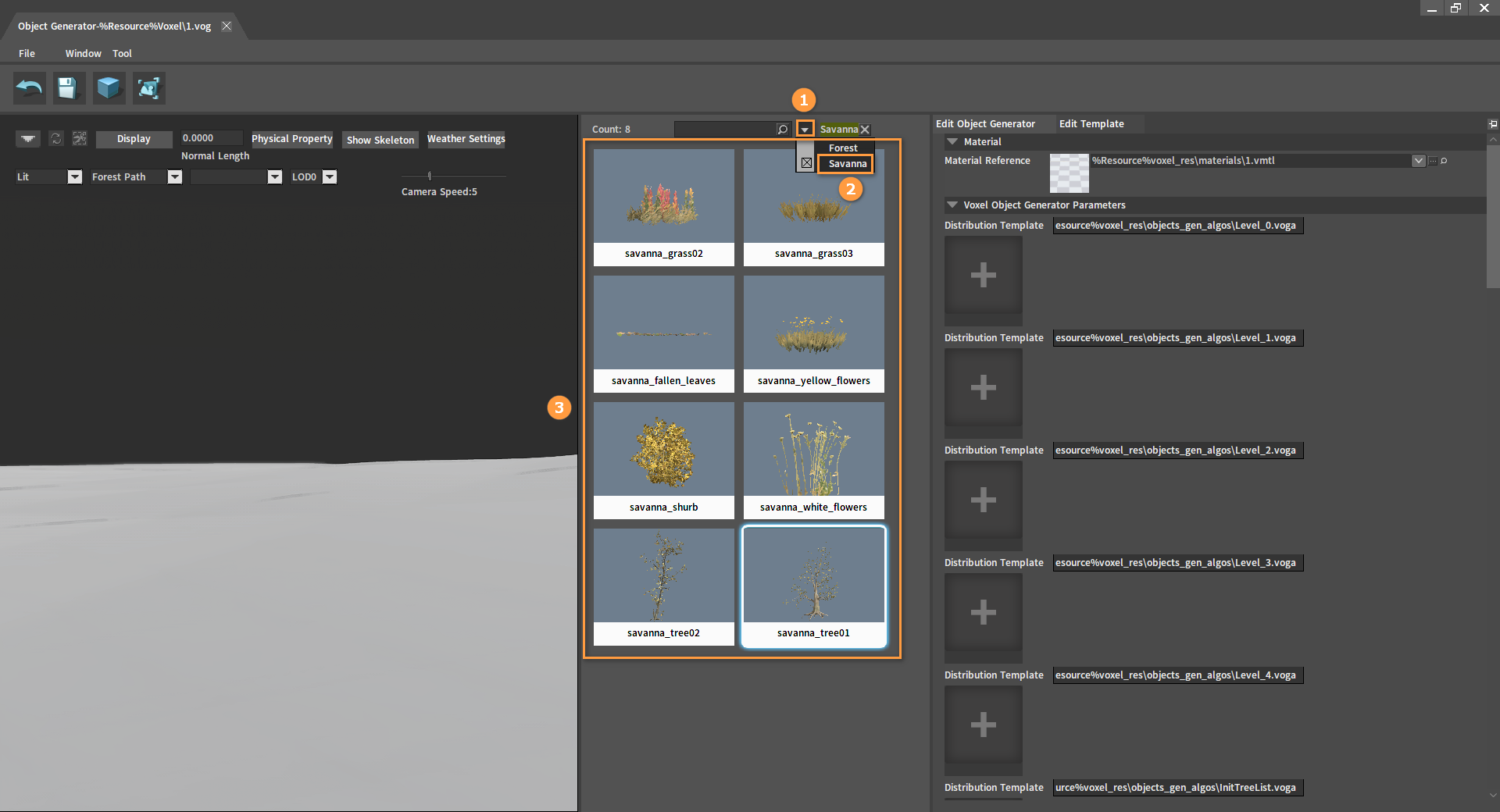Click the Level_1.voga distribution template field

[x=1177, y=338]
